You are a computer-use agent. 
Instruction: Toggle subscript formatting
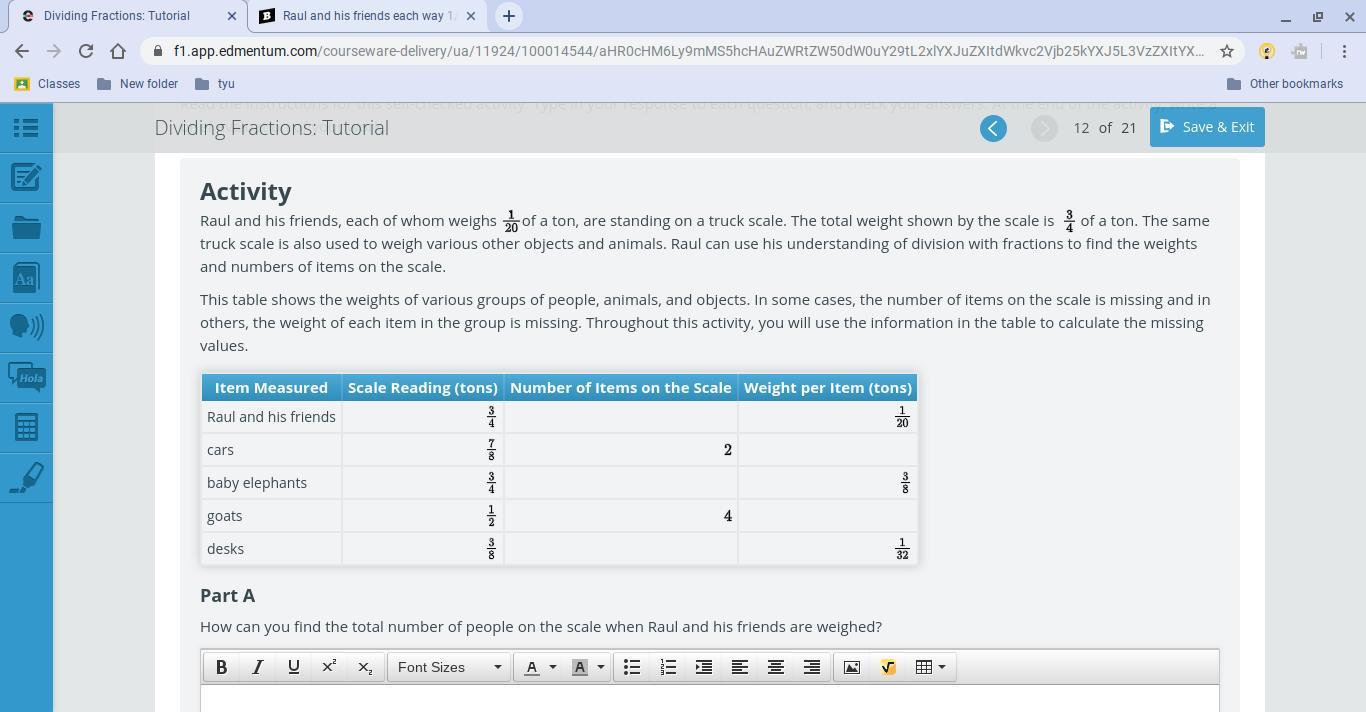tap(365, 667)
